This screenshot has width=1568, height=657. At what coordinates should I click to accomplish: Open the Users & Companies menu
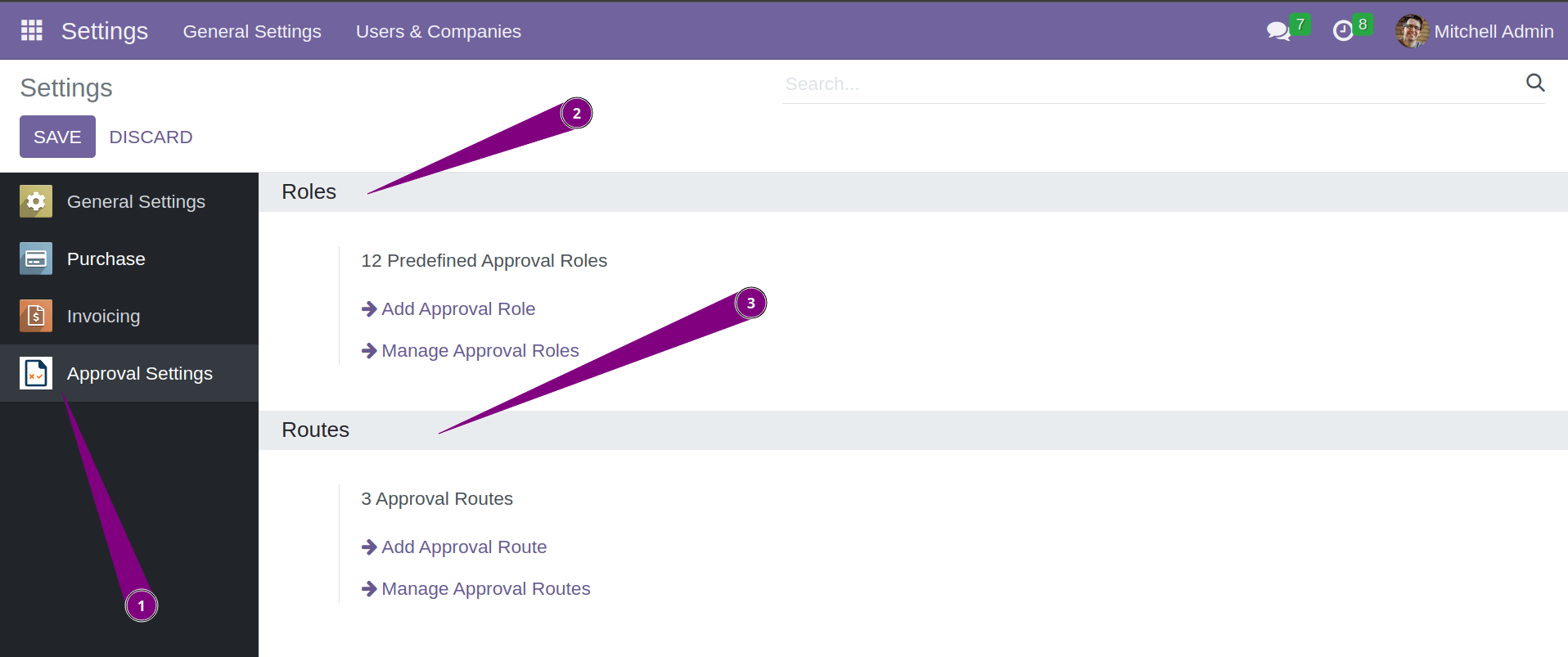point(438,31)
